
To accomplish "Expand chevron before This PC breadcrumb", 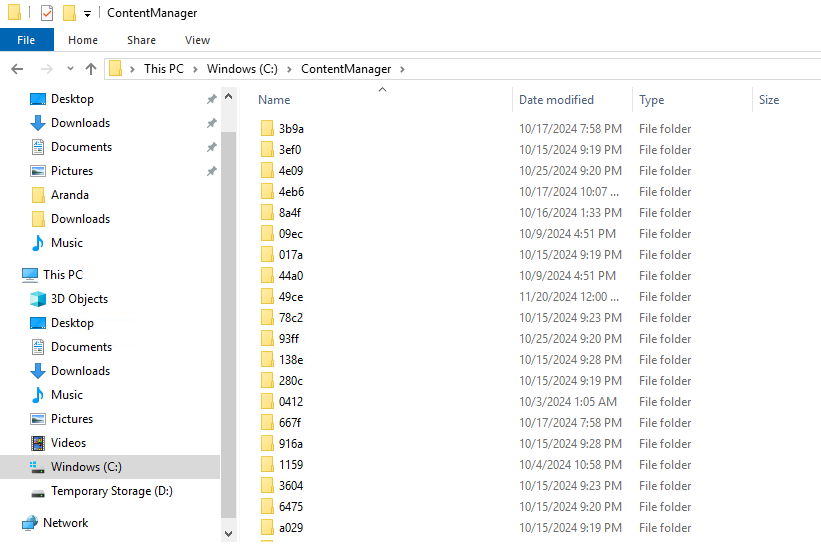I will 132,69.
